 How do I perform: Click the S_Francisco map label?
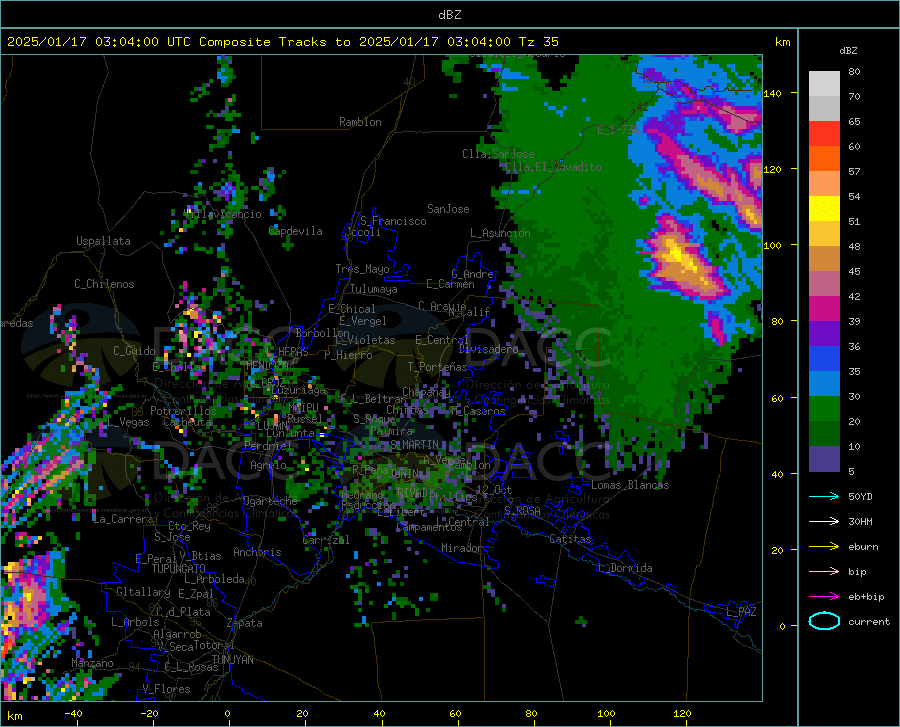393,221
